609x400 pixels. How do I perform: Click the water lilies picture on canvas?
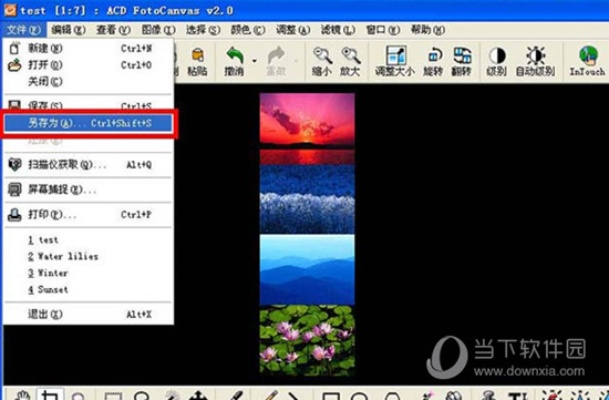tap(307, 341)
